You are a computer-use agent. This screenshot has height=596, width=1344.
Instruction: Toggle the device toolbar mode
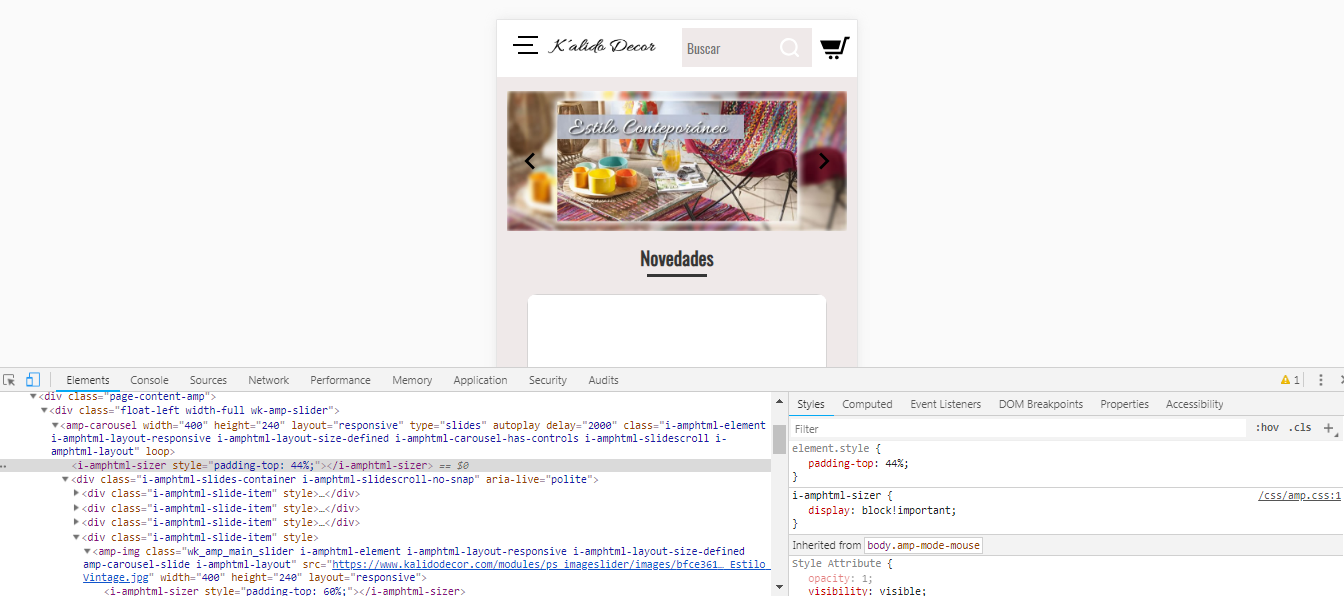[x=33, y=380]
